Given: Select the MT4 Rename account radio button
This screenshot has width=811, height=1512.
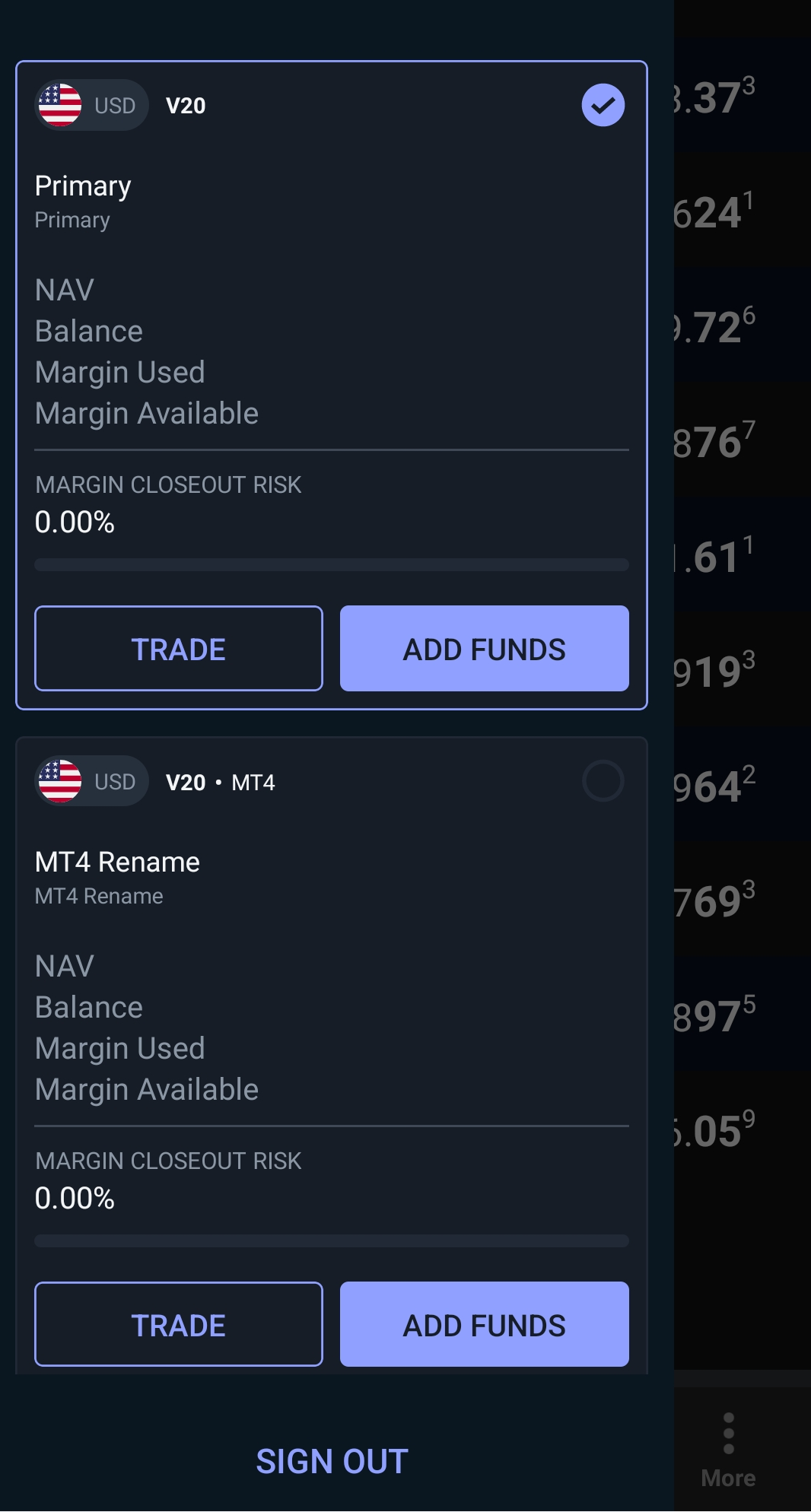Looking at the screenshot, I should click(x=603, y=781).
